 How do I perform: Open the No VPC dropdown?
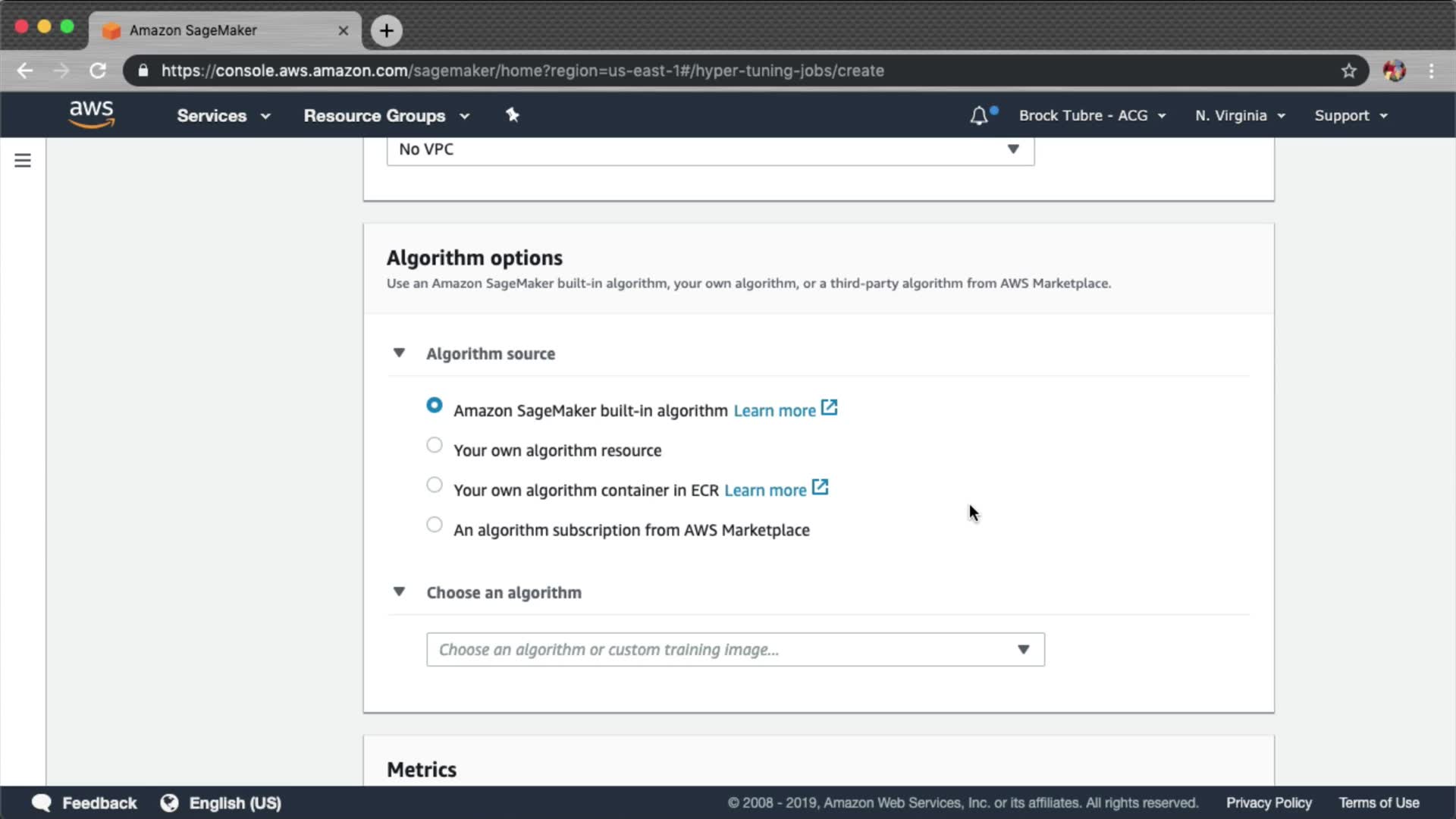point(710,149)
